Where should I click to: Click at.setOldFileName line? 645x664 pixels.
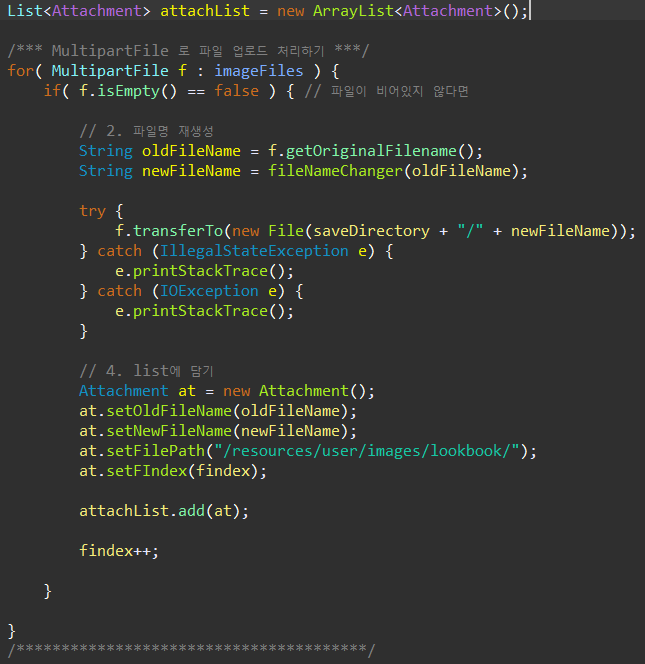218,411
